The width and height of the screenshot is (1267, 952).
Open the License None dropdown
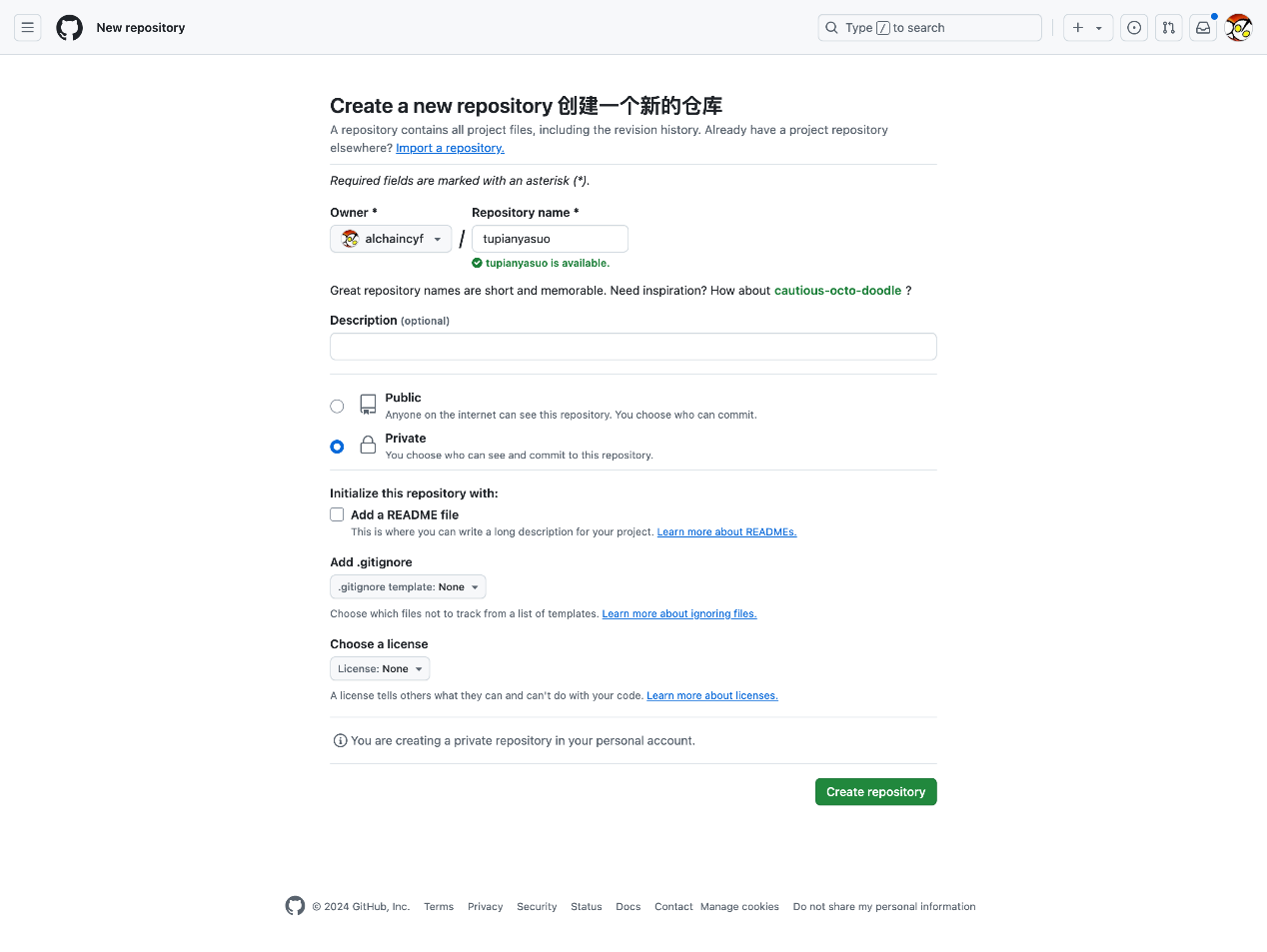pos(380,669)
